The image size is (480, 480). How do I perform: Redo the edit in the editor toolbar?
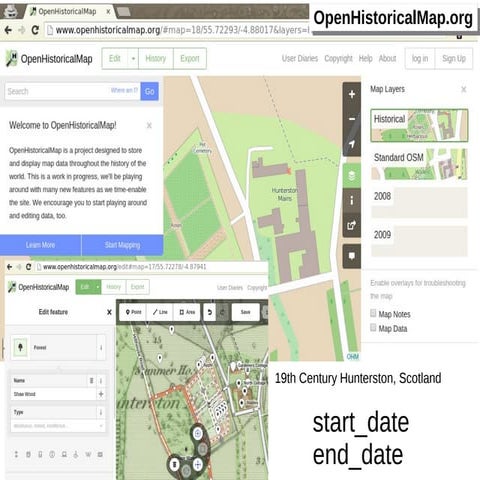click(222, 312)
